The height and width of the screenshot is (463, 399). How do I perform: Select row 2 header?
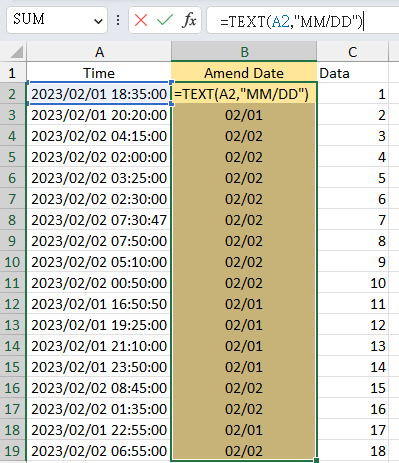pyautogui.click(x=13, y=94)
